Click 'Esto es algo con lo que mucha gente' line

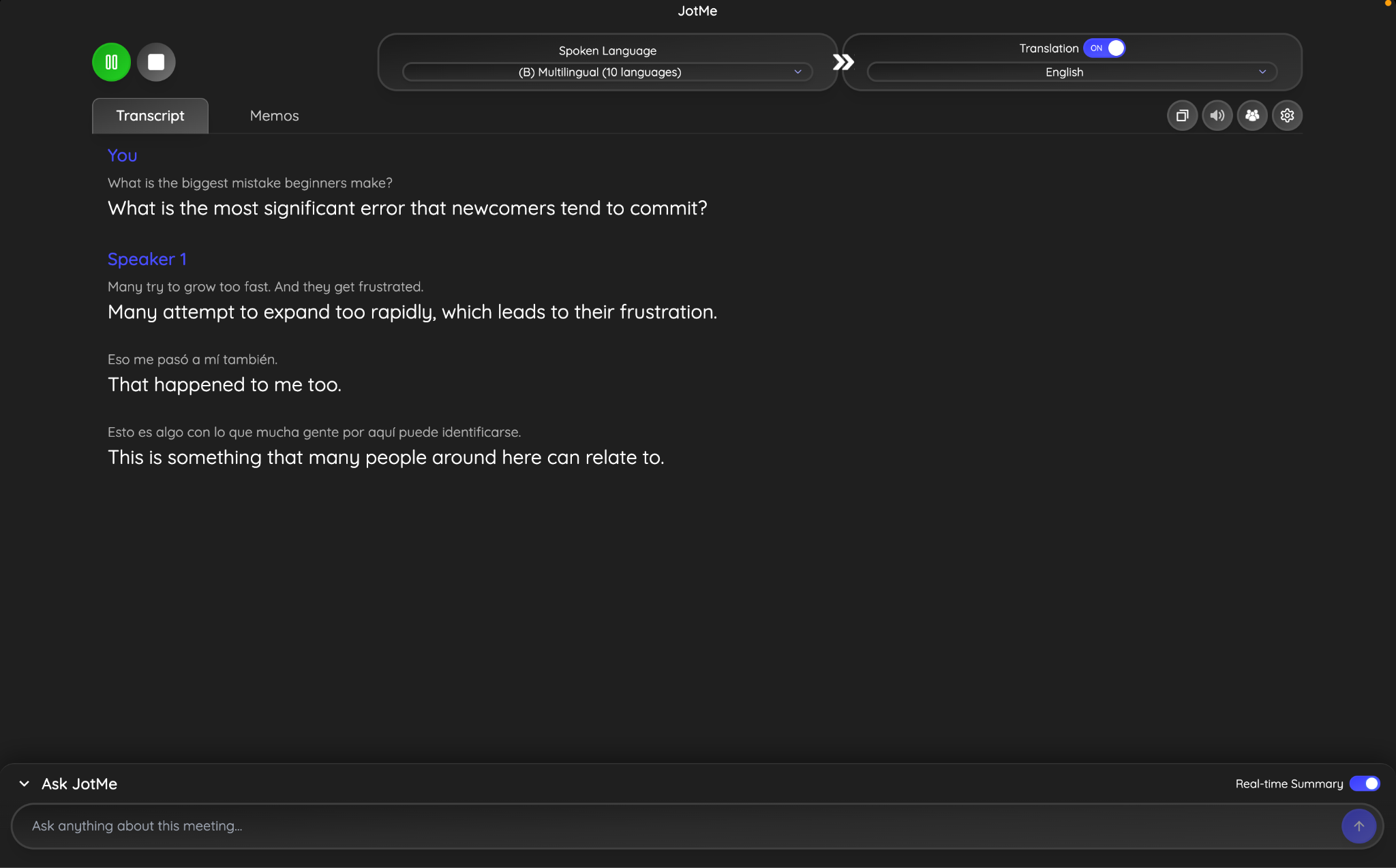(314, 432)
